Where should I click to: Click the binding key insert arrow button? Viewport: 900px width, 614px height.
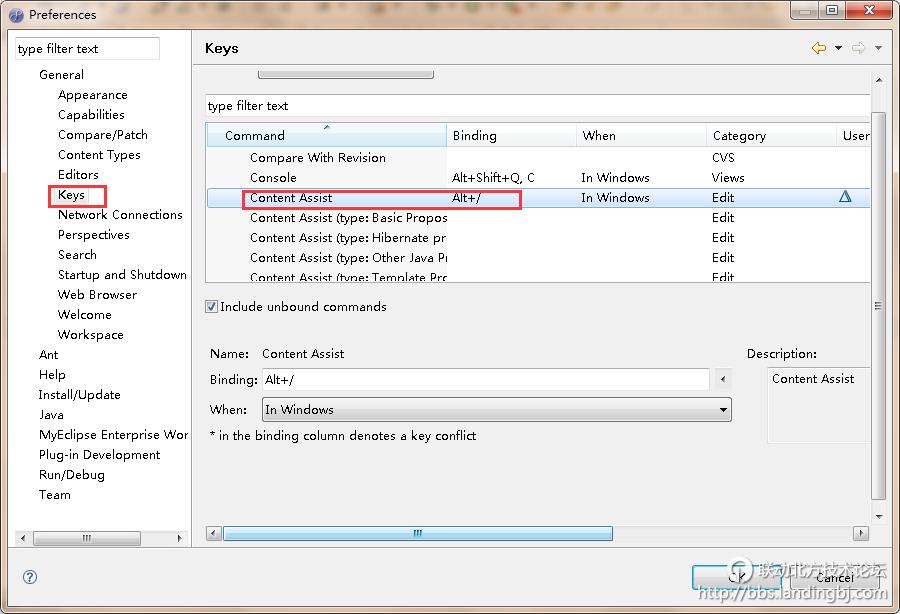tap(724, 380)
